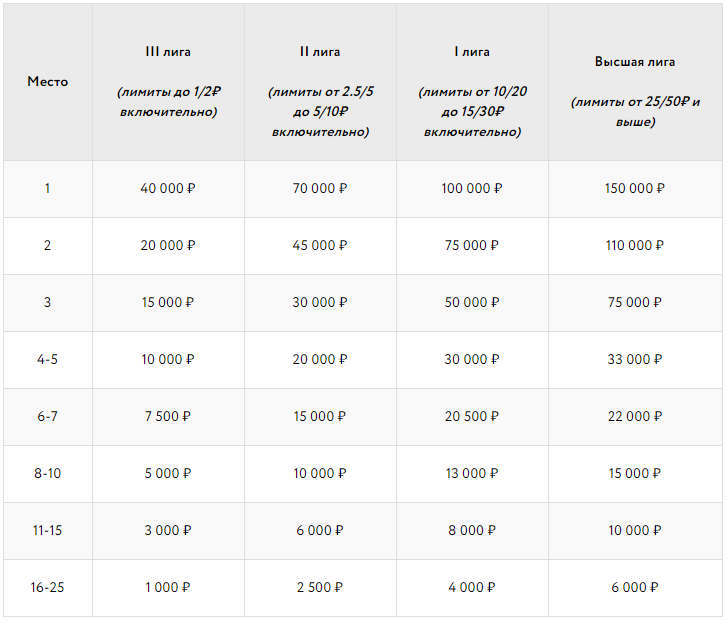Click the 20 500 ₽ prize cell
The width and height of the screenshot is (727, 622).
coord(471,416)
